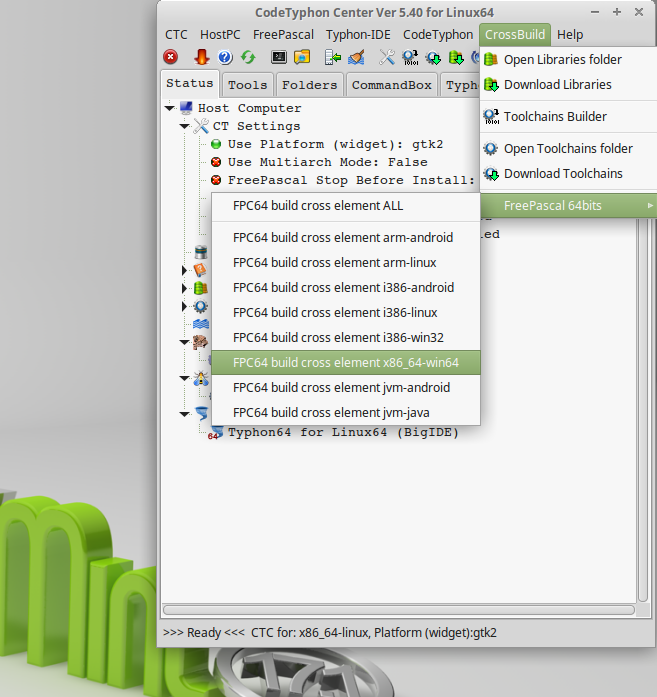Click the CT Settings tools icon in tree
This screenshot has width=657, height=697.
point(200,126)
